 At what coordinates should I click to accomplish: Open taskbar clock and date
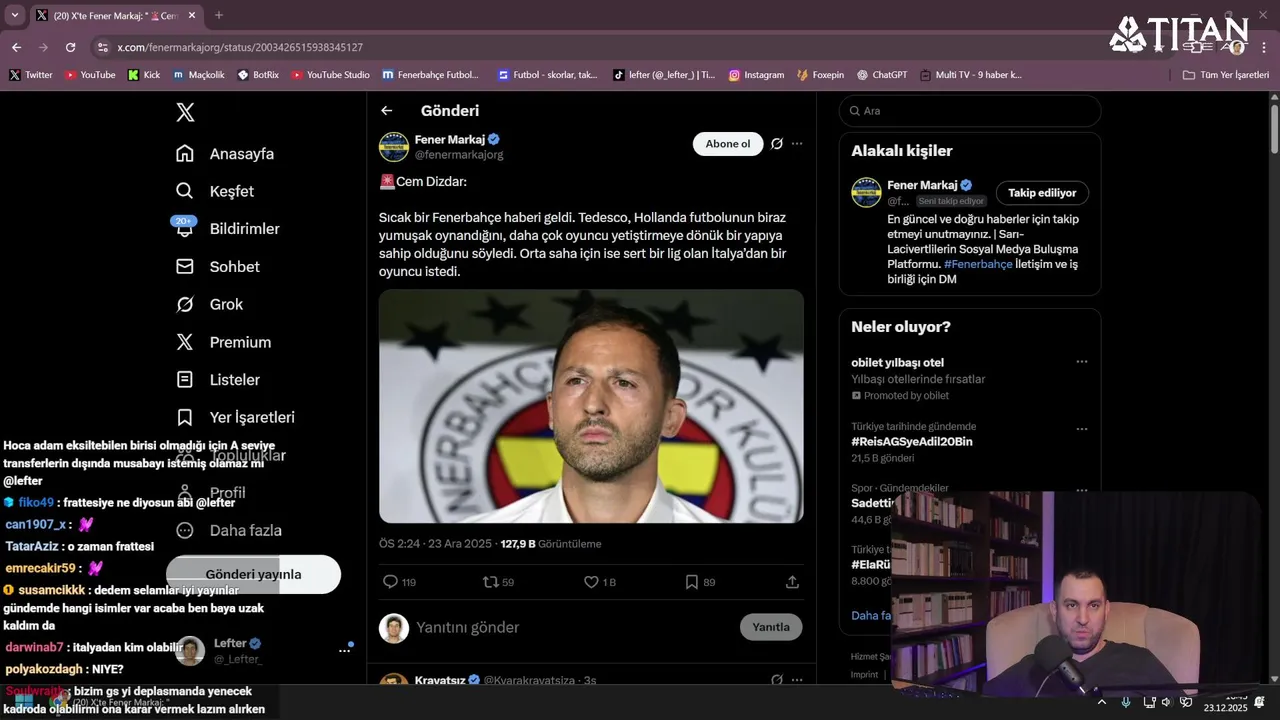(1225, 703)
